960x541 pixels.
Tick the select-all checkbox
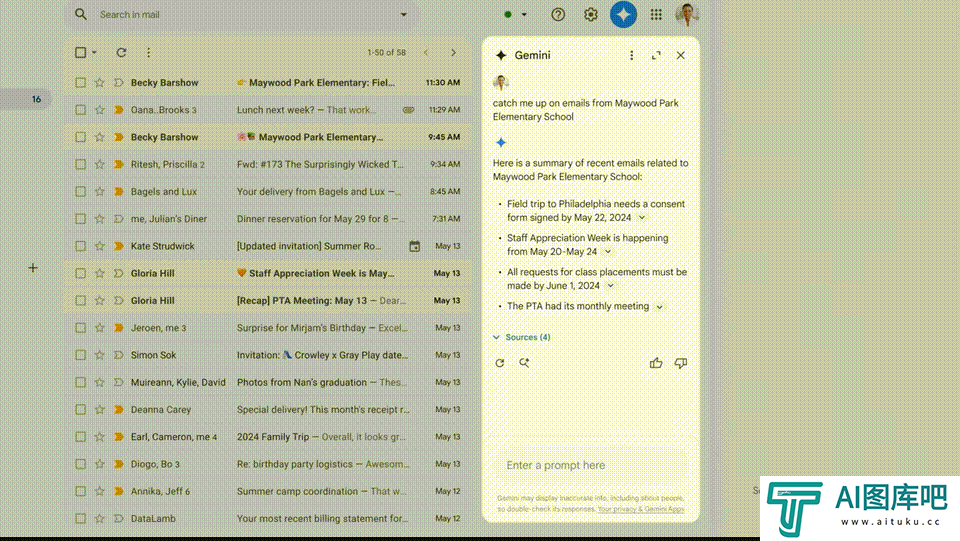(x=80, y=53)
